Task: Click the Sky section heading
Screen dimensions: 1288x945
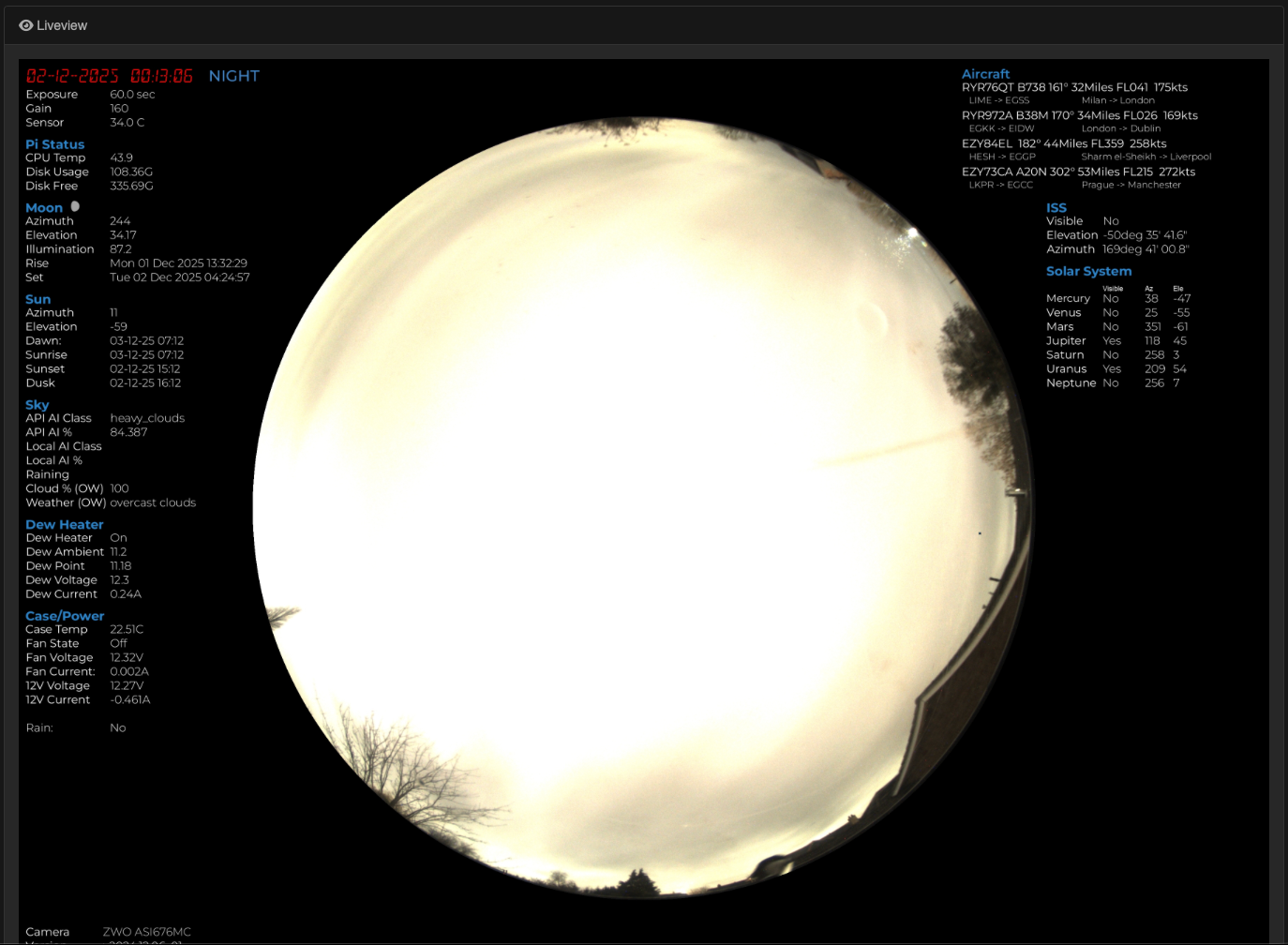Action: (x=37, y=405)
